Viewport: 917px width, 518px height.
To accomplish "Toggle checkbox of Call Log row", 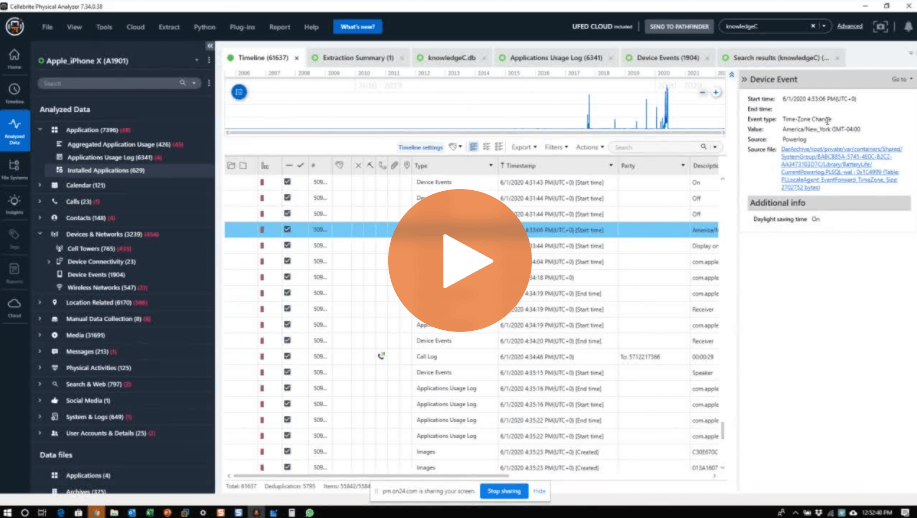I will tap(287, 356).
